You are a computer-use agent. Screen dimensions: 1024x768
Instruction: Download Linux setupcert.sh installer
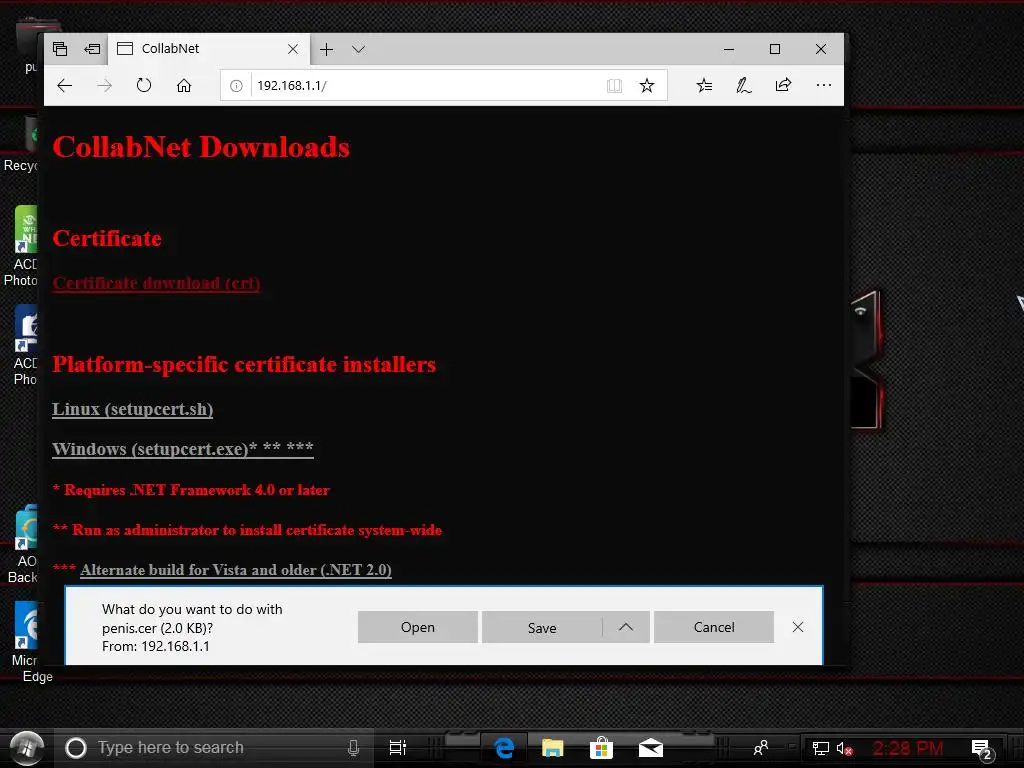point(133,409)
